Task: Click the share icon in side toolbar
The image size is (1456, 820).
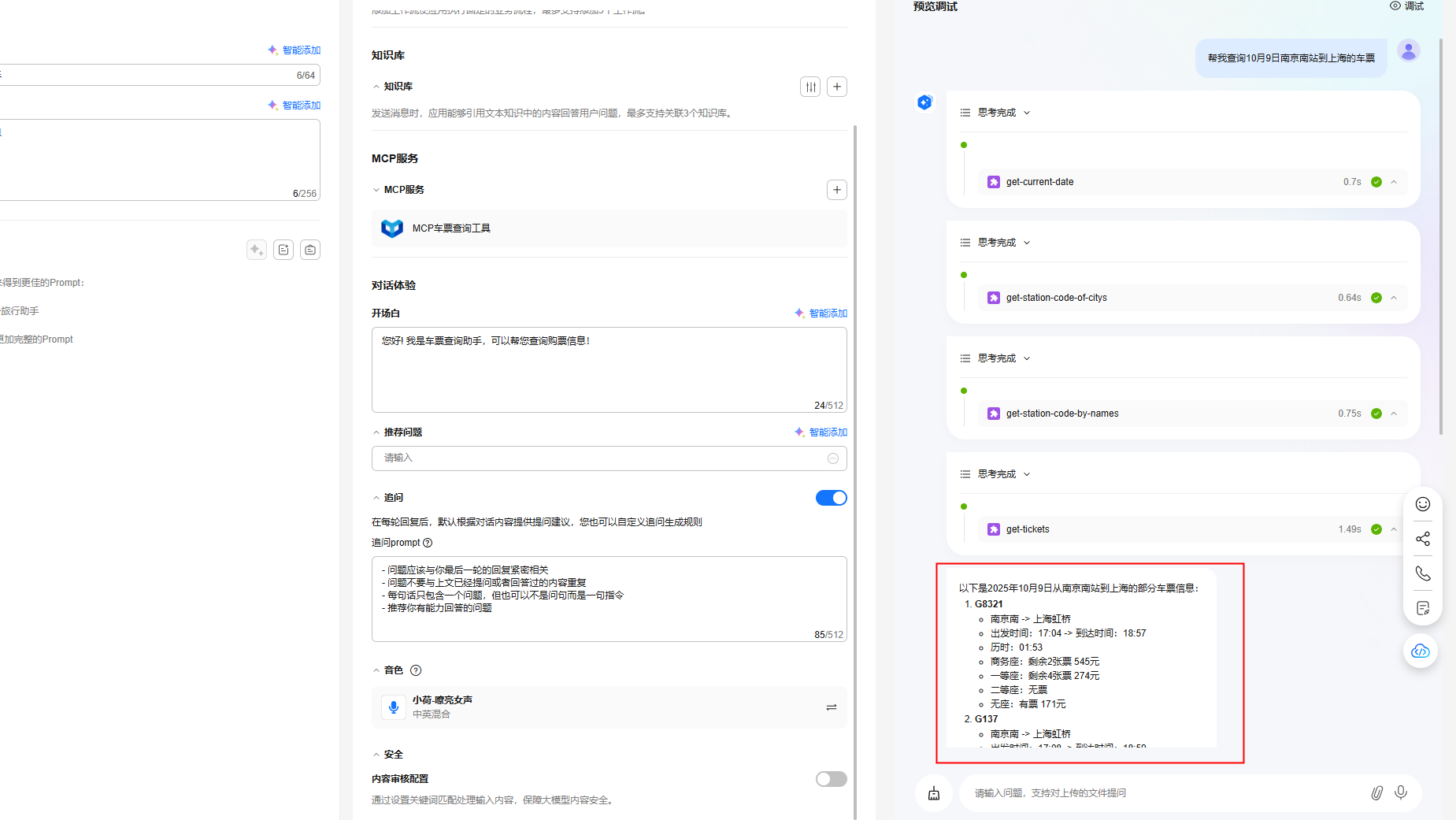Action: click(1422, 539)
